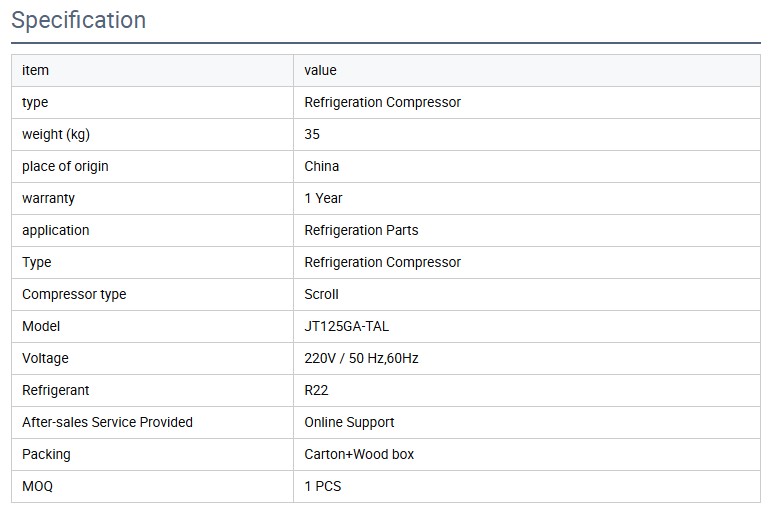The image size is (776, 512).
Task: Select the 1 PCS MOQ value
Action: pos(323,486)
